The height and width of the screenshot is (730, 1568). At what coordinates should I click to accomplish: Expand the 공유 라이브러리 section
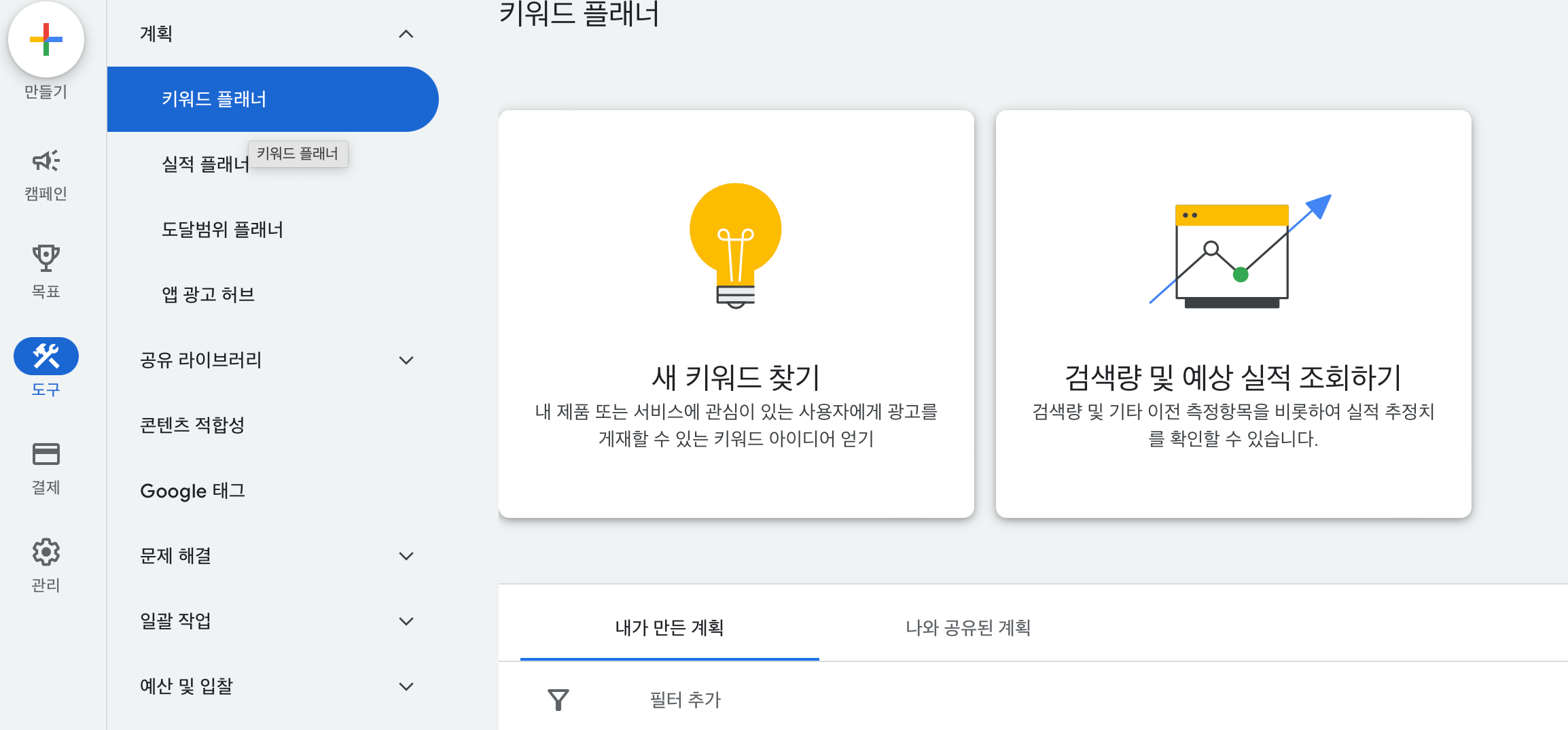[406, 360]
